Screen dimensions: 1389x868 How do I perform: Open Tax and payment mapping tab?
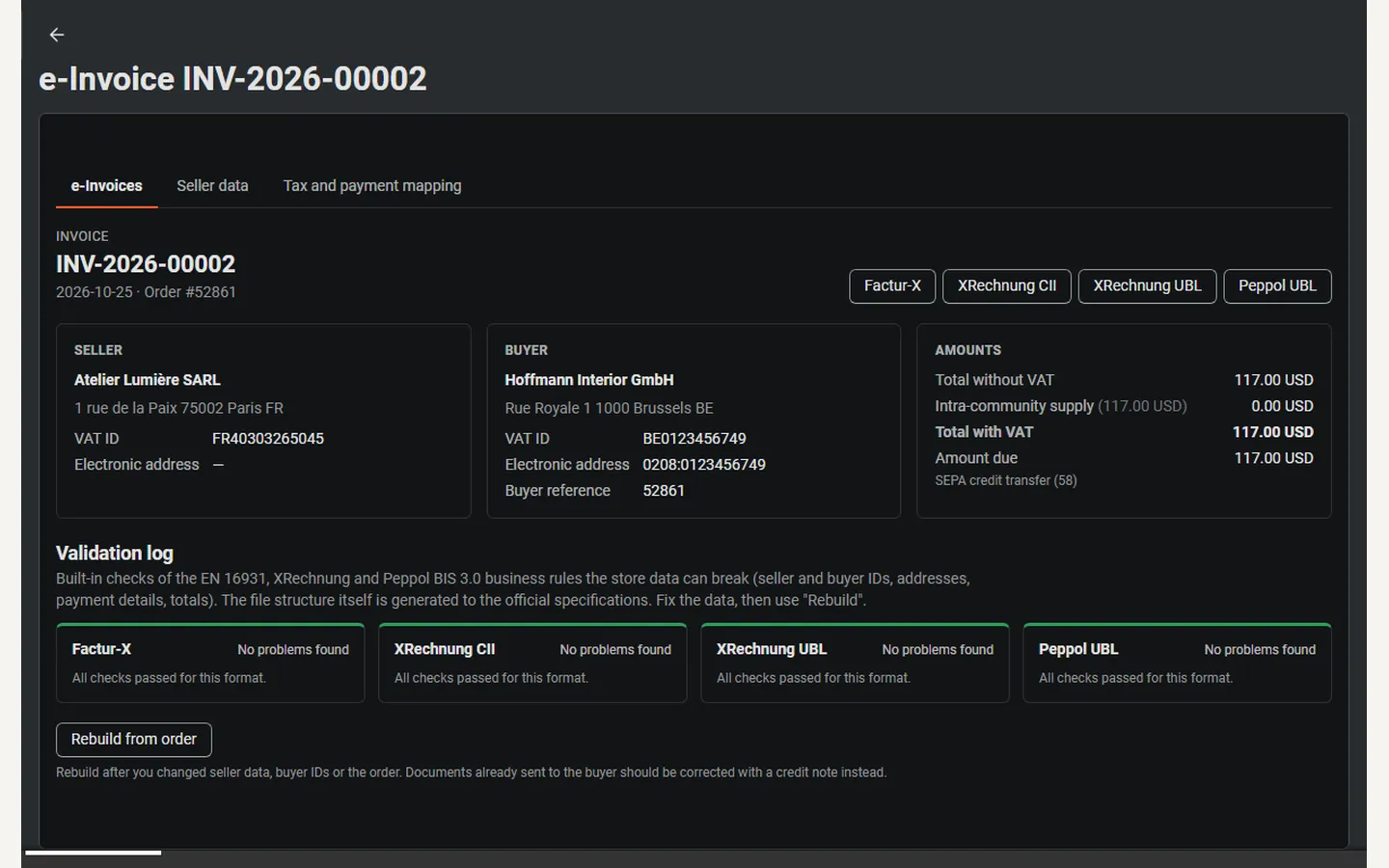(x=372, y=185)
